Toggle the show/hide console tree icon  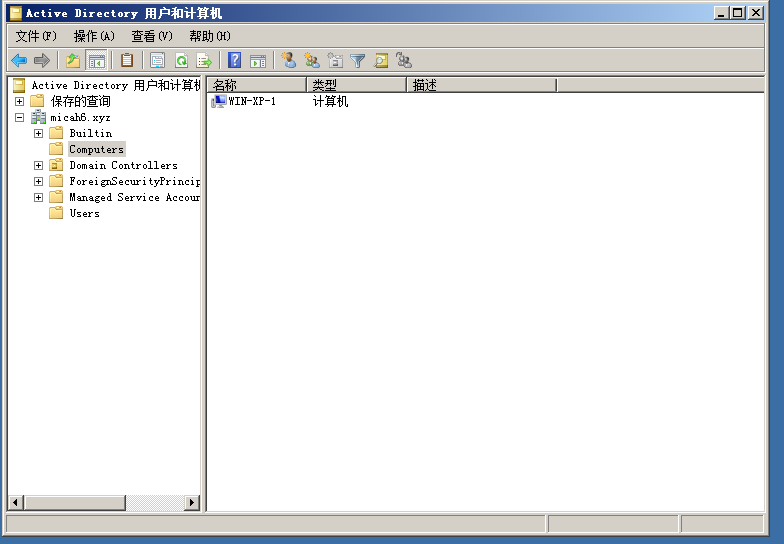click(x=96, y=61)
